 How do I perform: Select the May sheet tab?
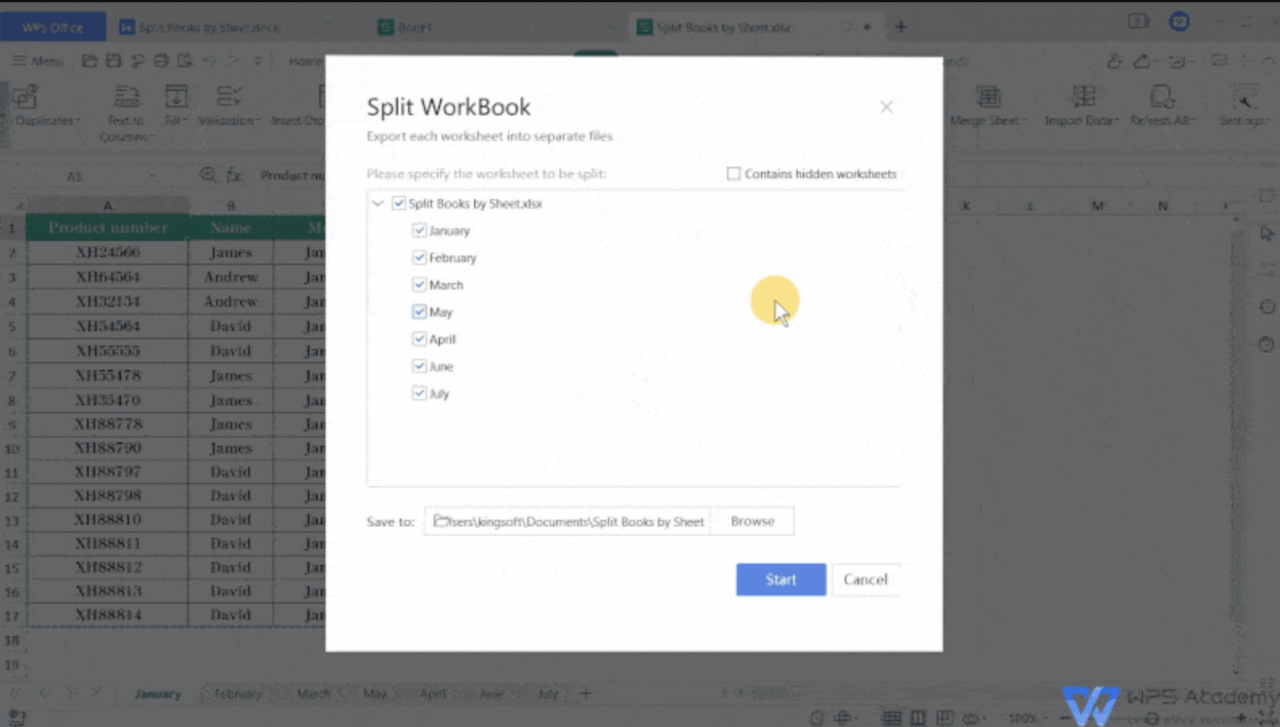[x=375, y=693]
